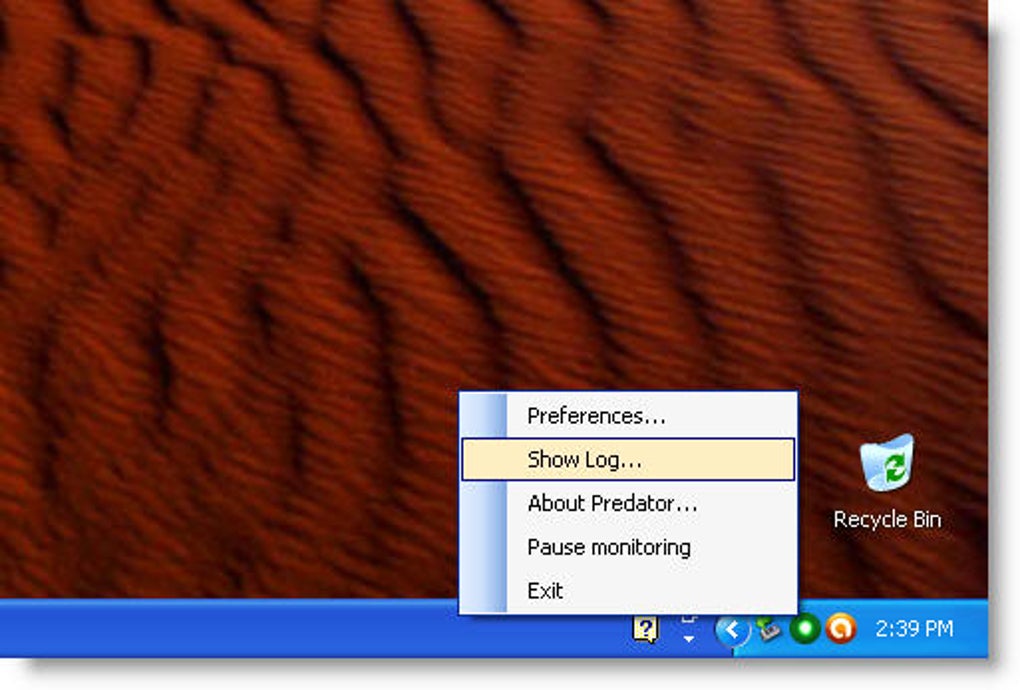The image size is (1020, 690).
Task: Select Show Log... menu entry
Action: (628, 459)
